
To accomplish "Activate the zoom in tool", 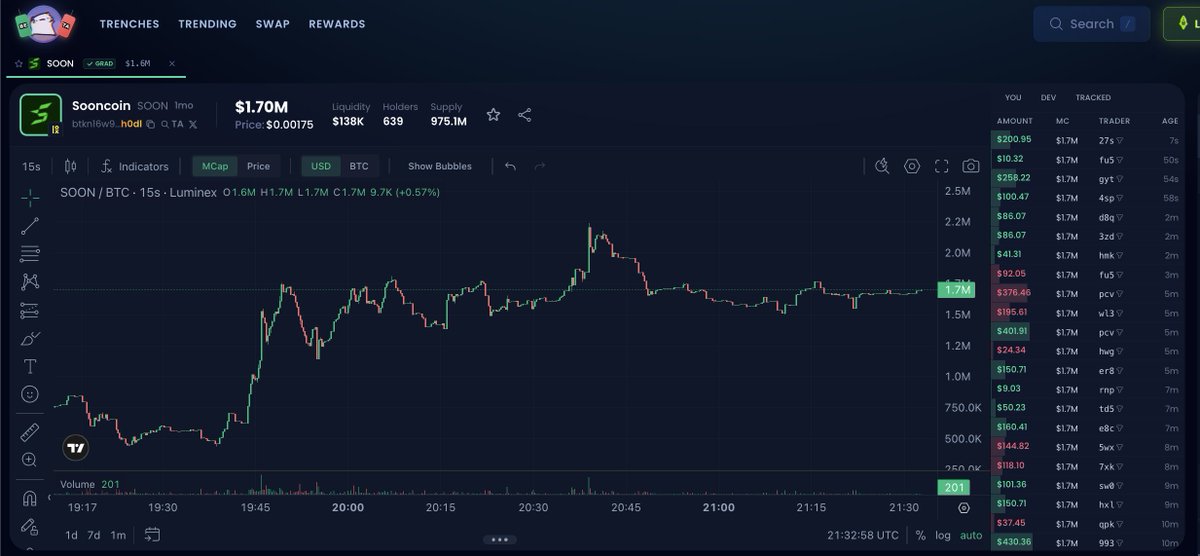I will (30, 460).
